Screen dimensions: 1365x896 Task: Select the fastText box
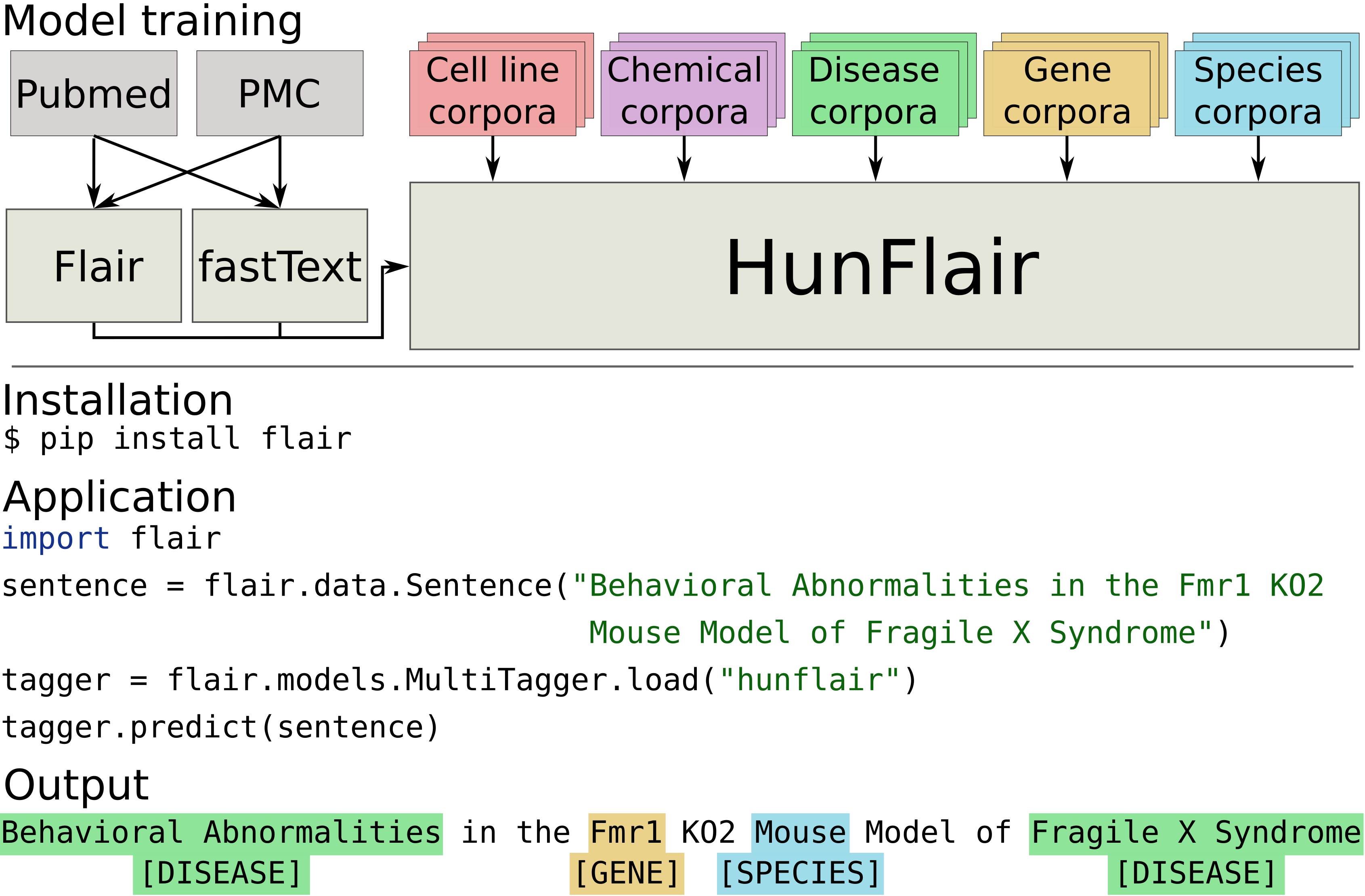[279, 266]
